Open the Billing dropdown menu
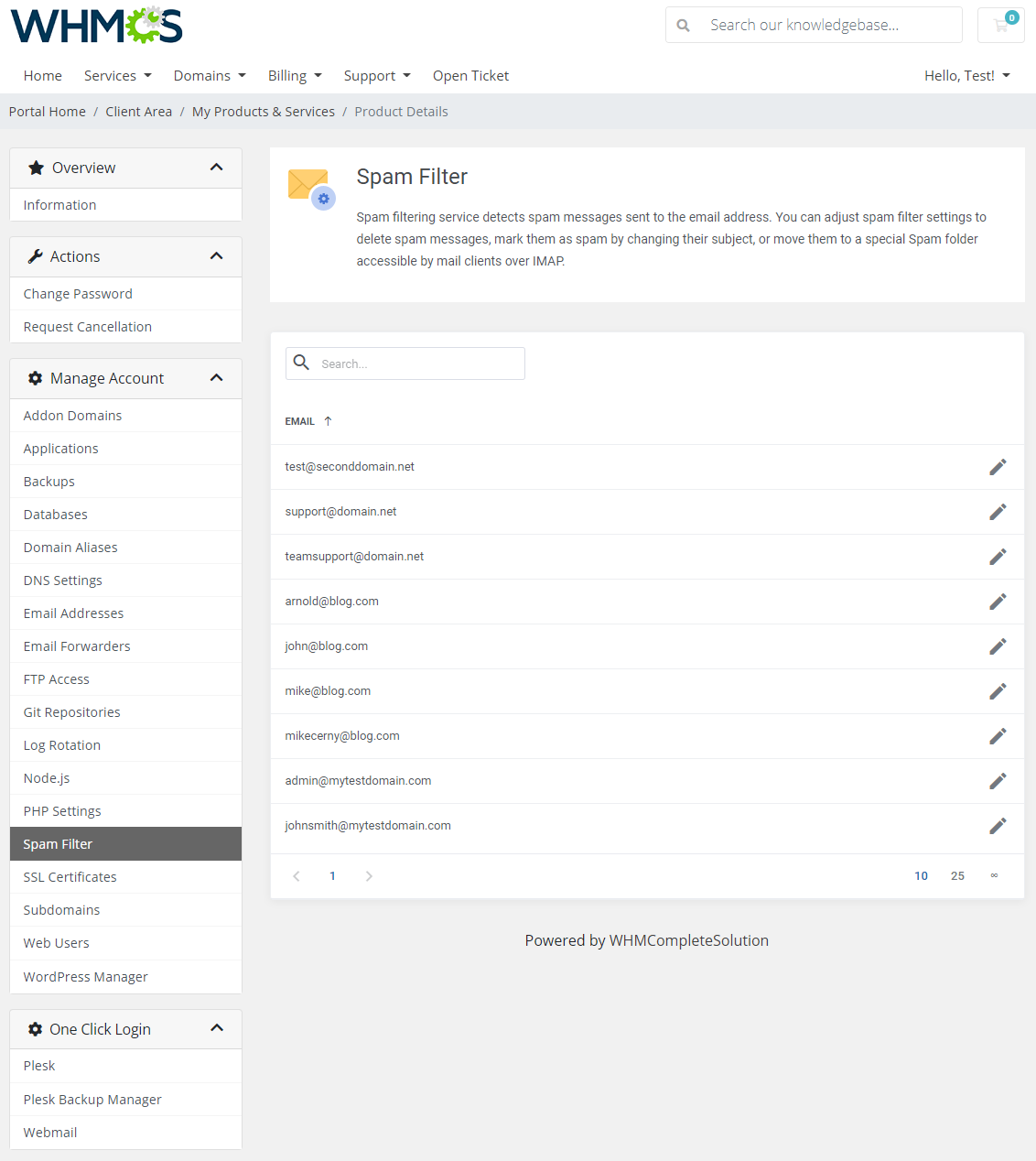Viewport: 1036px width, 1161px height. [x=295, y=76]
